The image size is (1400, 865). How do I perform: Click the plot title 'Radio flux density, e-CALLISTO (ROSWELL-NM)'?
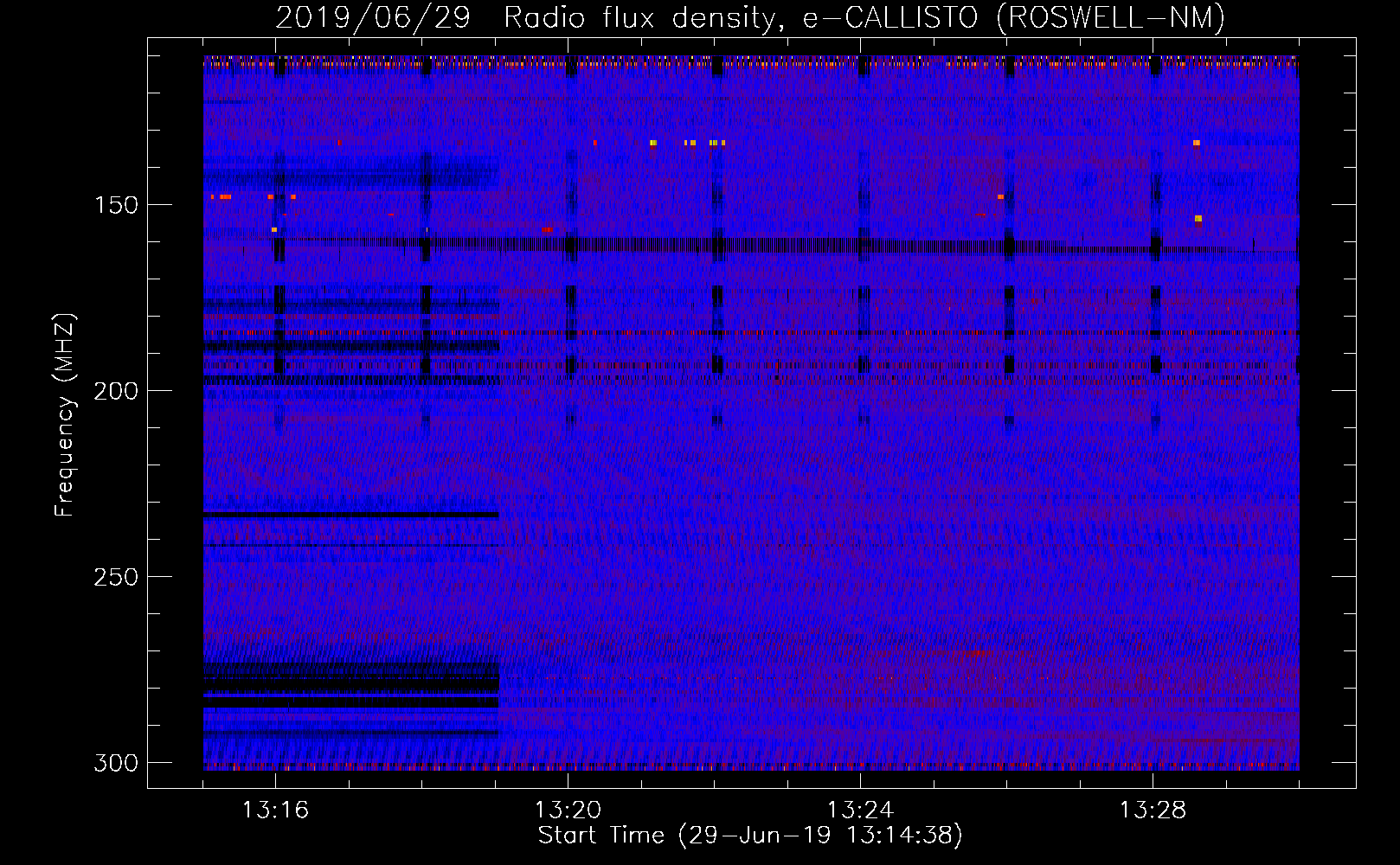864,18
